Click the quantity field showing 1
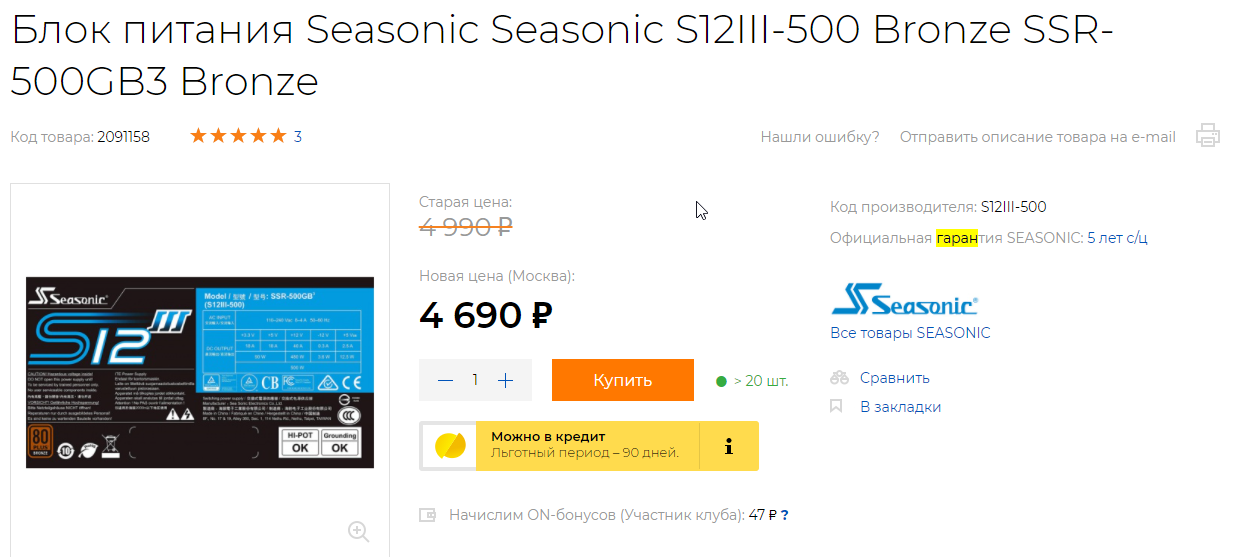This screenshot has width=1233, height=557. coord(476,380)
